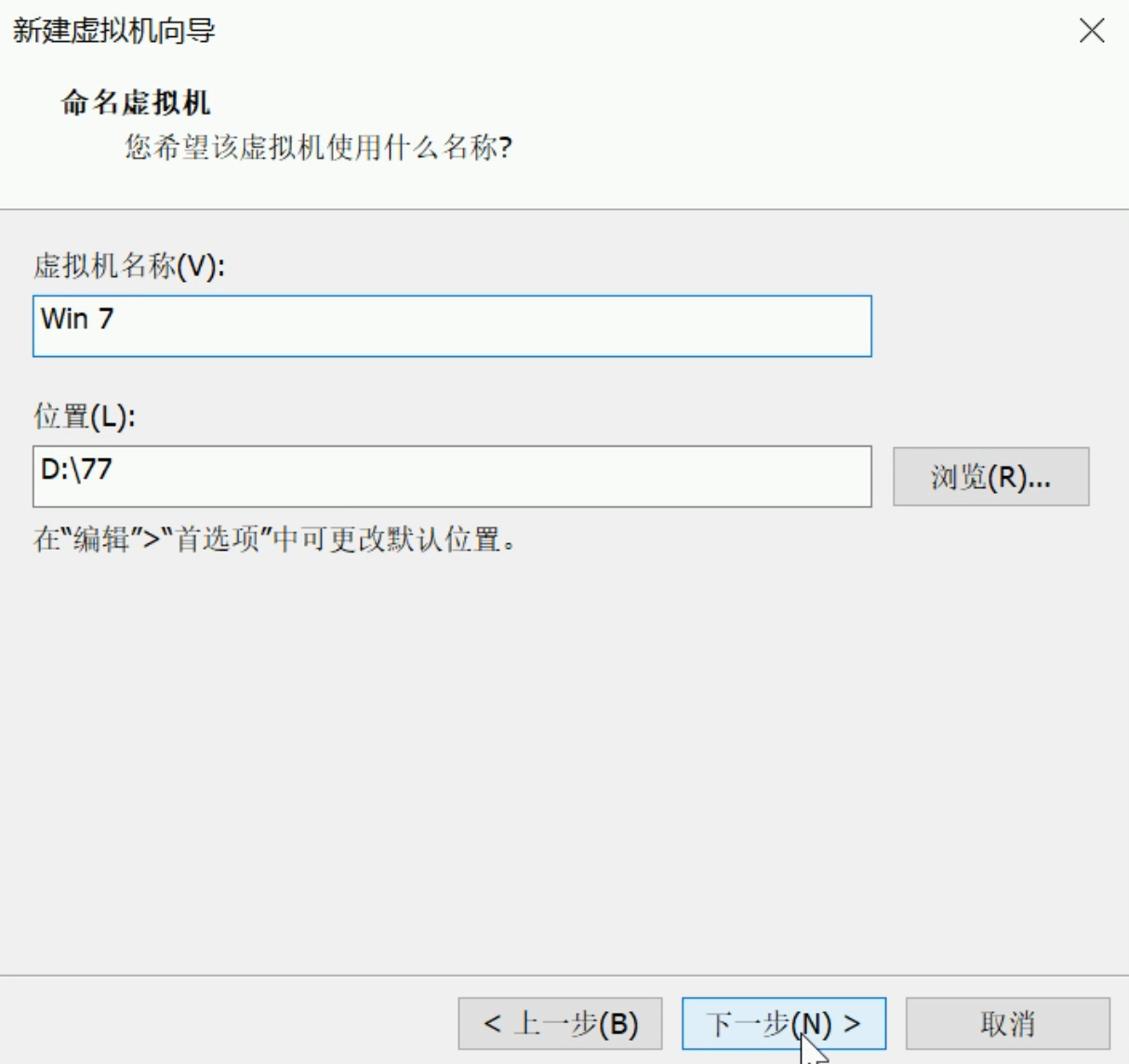The width and height of the screenshot is (1129, 1064).
Task: Click the 虚拟机名称(V): label
Action: pyautogui.click(x=129, y=267)
